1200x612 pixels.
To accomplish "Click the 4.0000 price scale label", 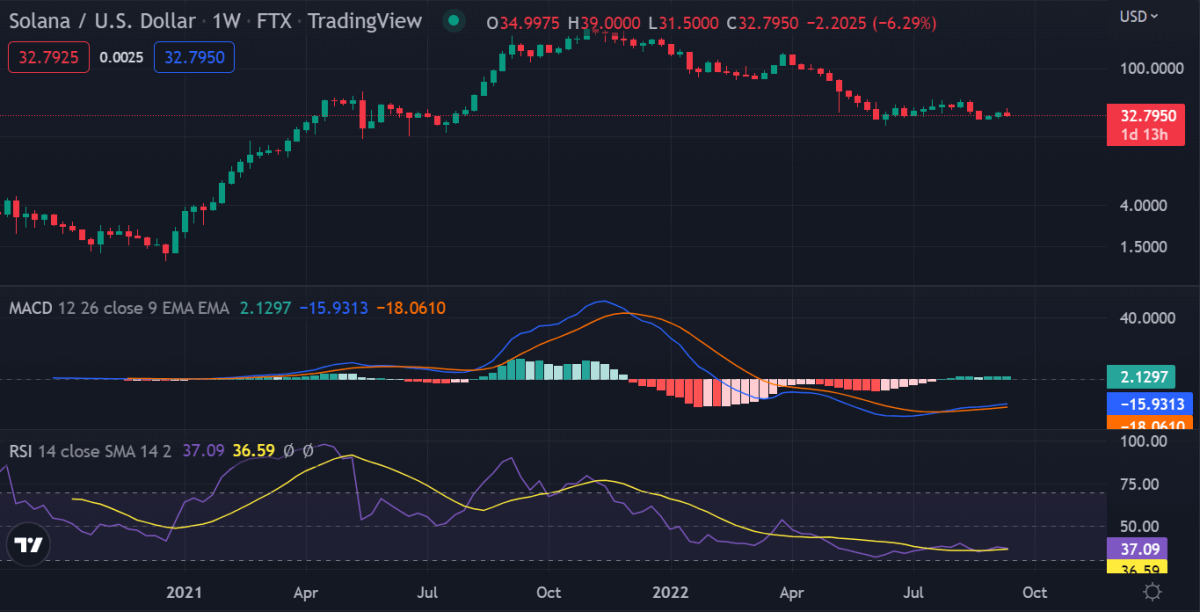I will (x=1144, y=205).
